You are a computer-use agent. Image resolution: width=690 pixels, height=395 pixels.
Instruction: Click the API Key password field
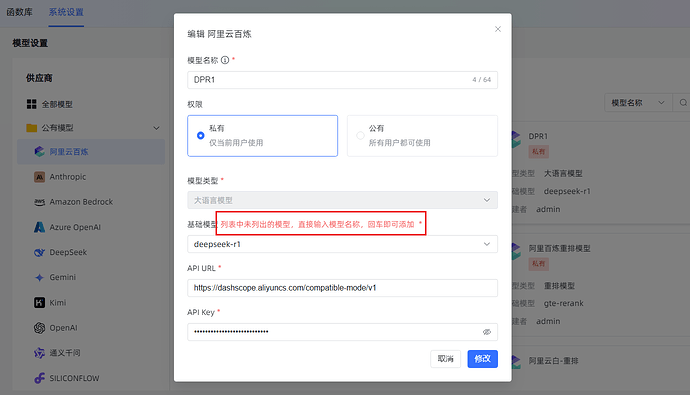342,332
